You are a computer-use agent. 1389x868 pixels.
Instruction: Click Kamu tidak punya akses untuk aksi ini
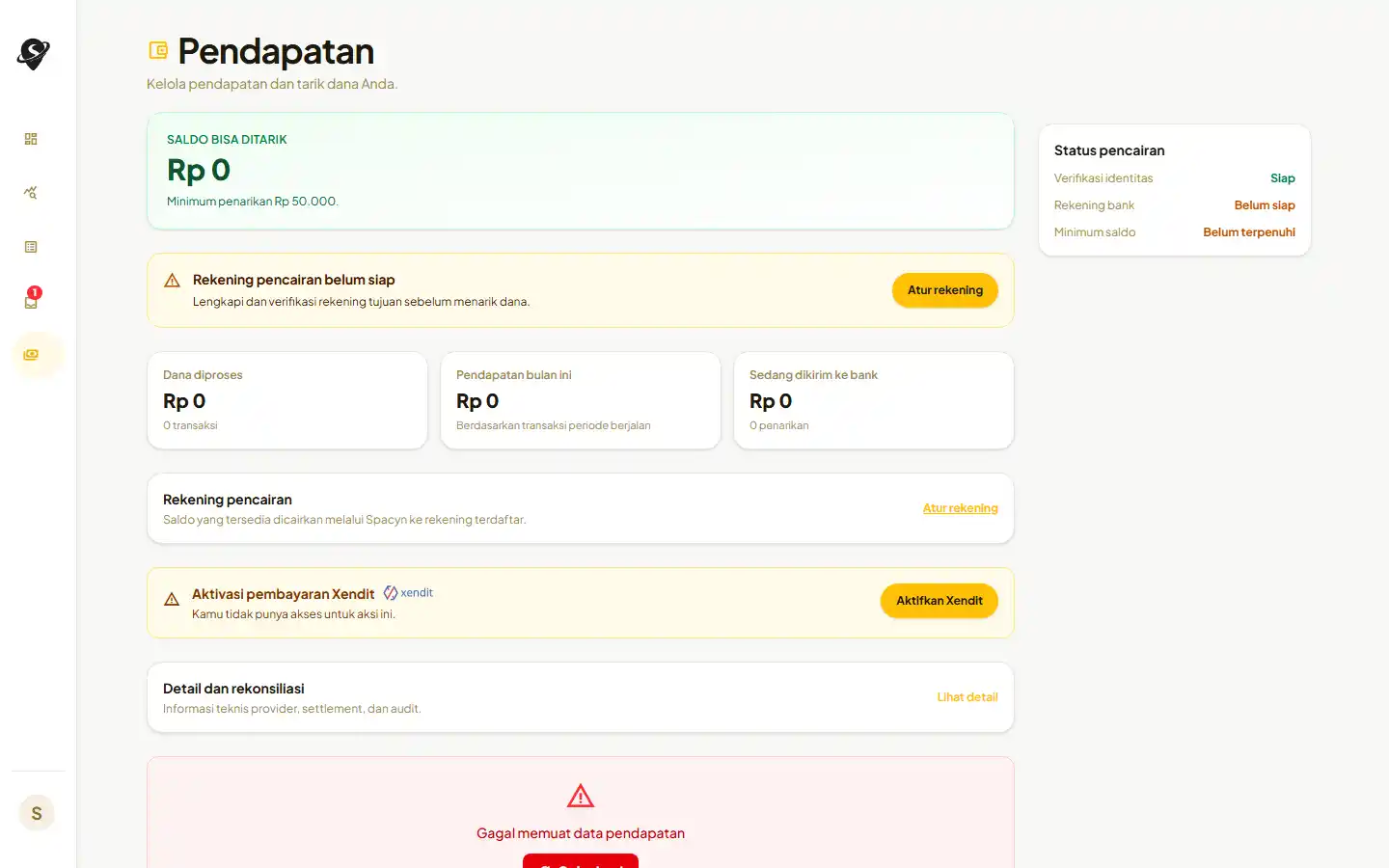(x=293, y=614)
